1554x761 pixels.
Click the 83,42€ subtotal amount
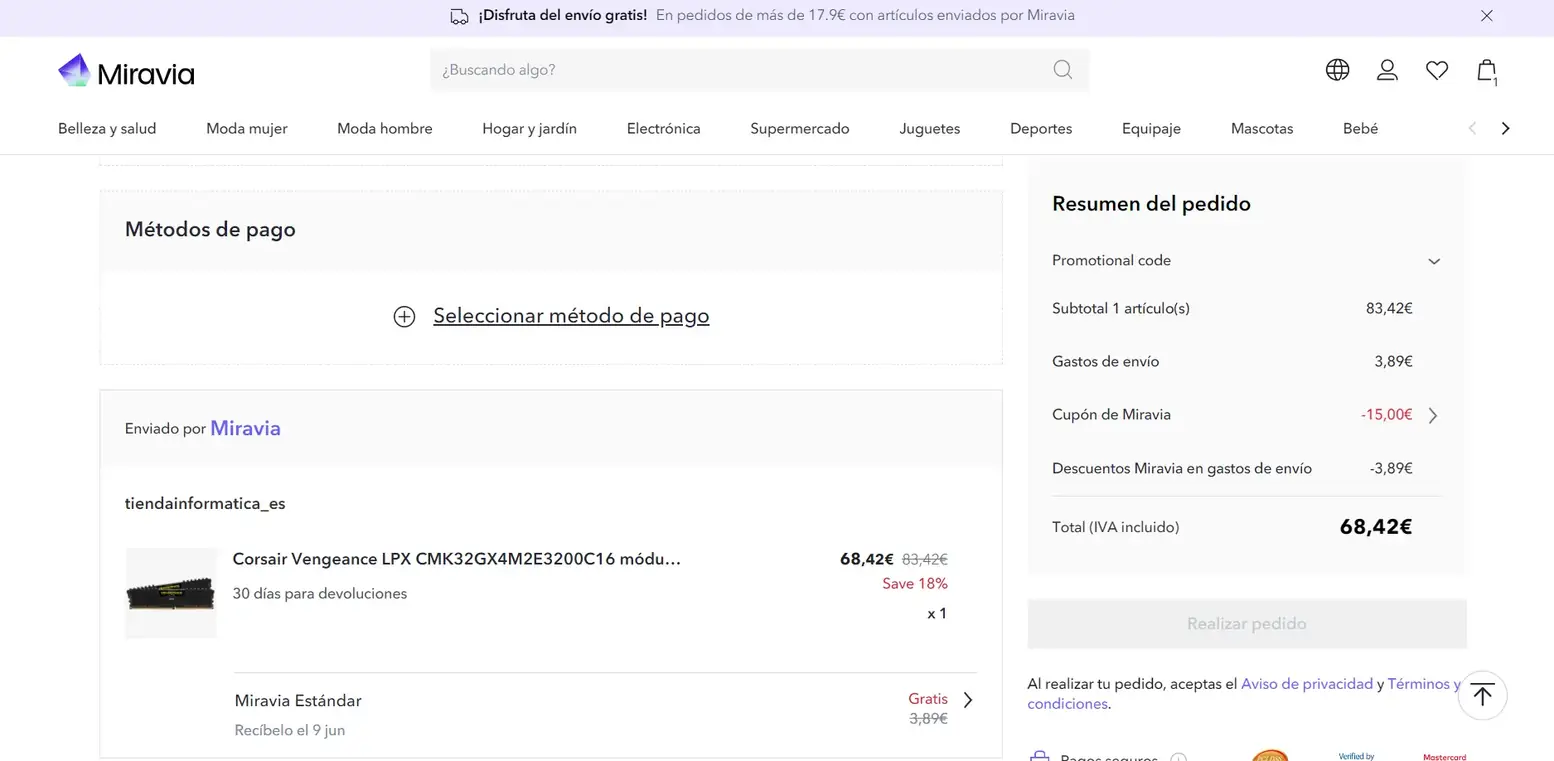coord(1389,308)
